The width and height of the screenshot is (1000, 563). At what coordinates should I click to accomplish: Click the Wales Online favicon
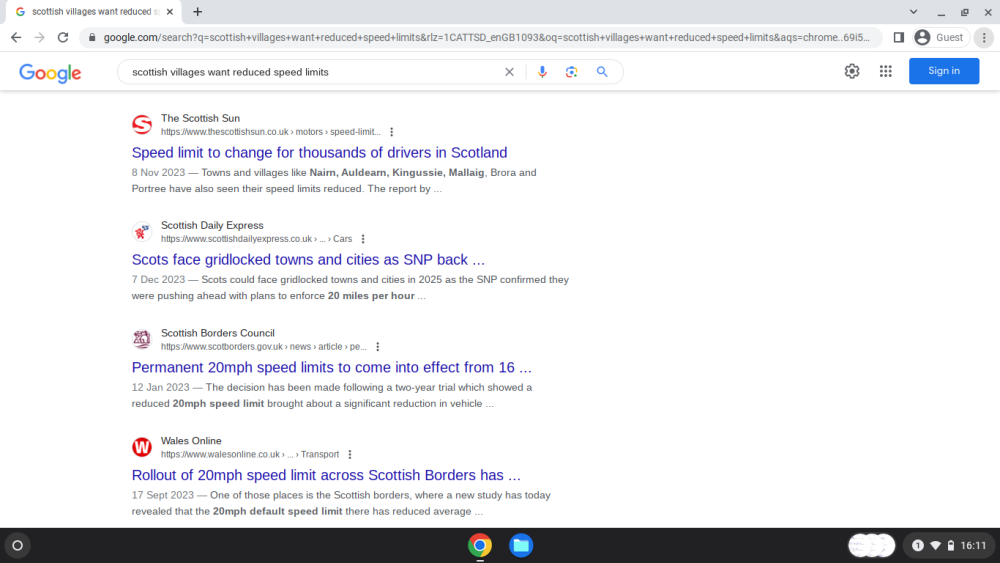click(x=142, y=447)
